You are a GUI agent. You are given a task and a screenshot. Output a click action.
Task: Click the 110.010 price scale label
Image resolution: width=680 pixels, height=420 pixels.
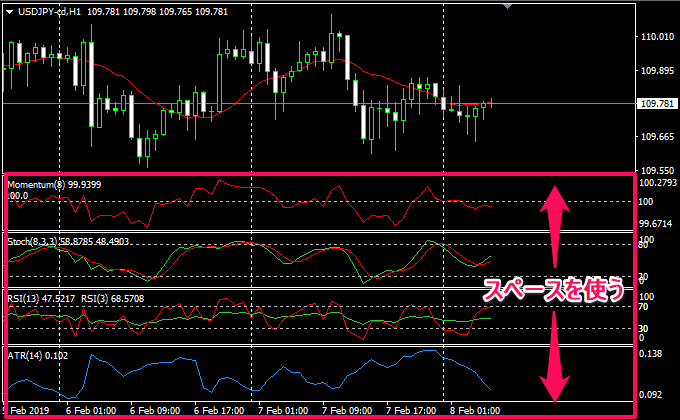[656, 37]
